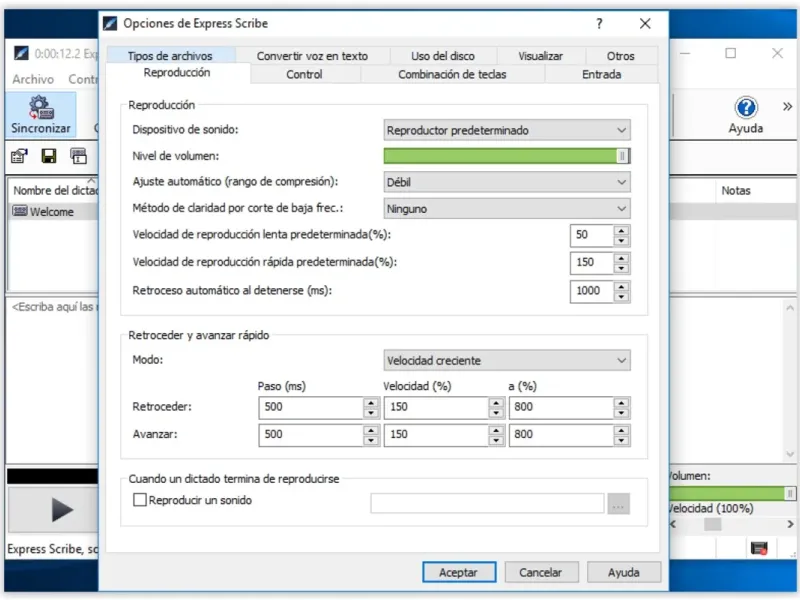Click the Retroceder Paso field showing 500
The width and height of the screenshot is (800, 600).
[311, 408]
